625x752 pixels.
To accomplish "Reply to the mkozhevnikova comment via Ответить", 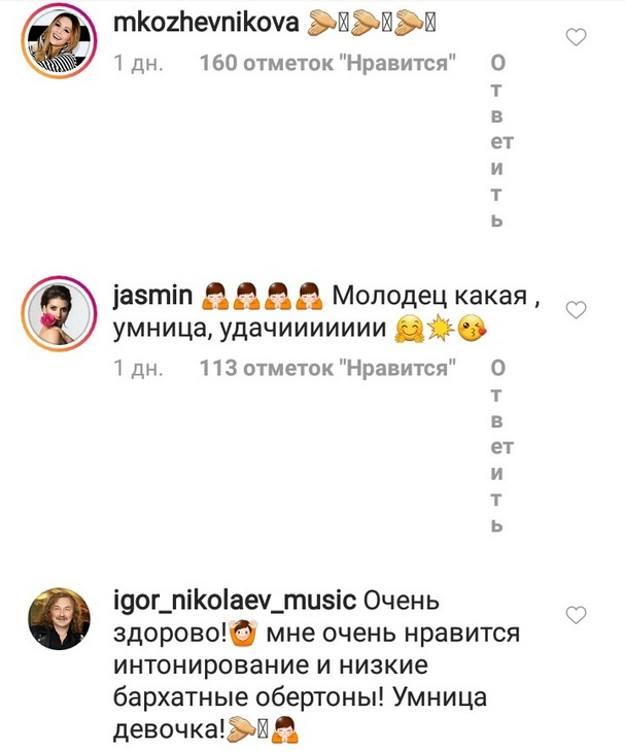I will (x=500, y=141).
